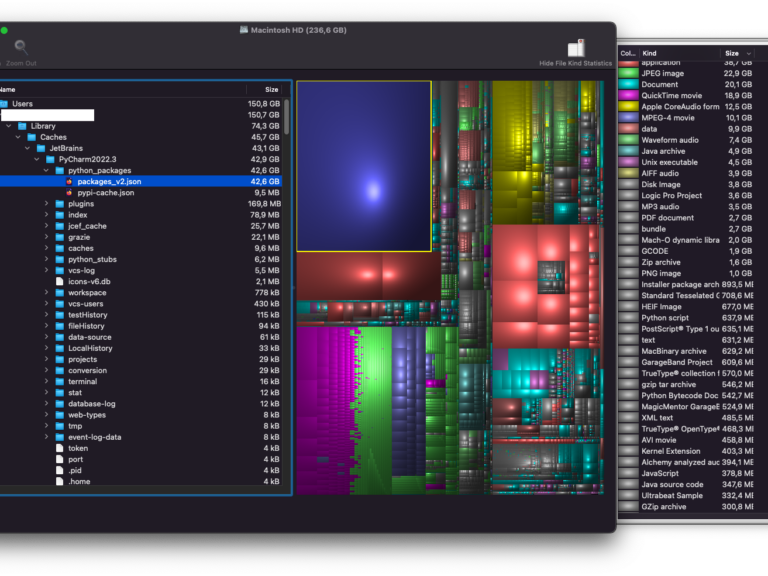Viewport: 768px width, 576px height.
Task: Click the Zoom Out magnifier icon
Action: click(20, 46)
